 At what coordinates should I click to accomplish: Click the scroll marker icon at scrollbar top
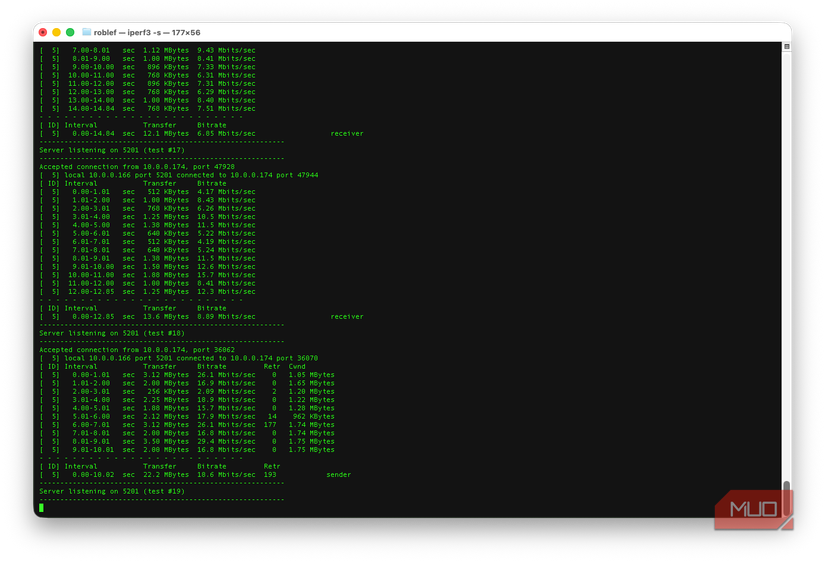pyautogui.click(x=787, y=46)
